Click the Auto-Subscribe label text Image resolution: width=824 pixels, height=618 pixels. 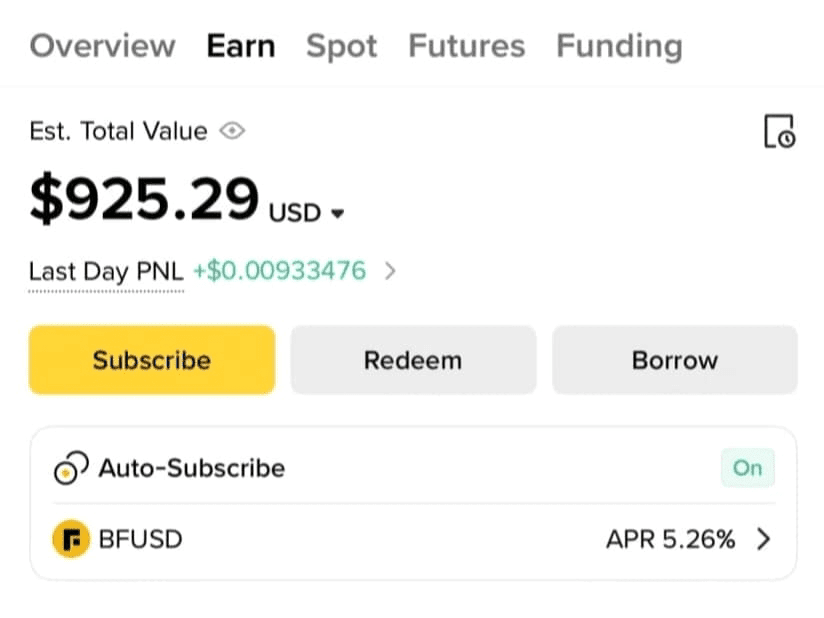tap(192, 468)
